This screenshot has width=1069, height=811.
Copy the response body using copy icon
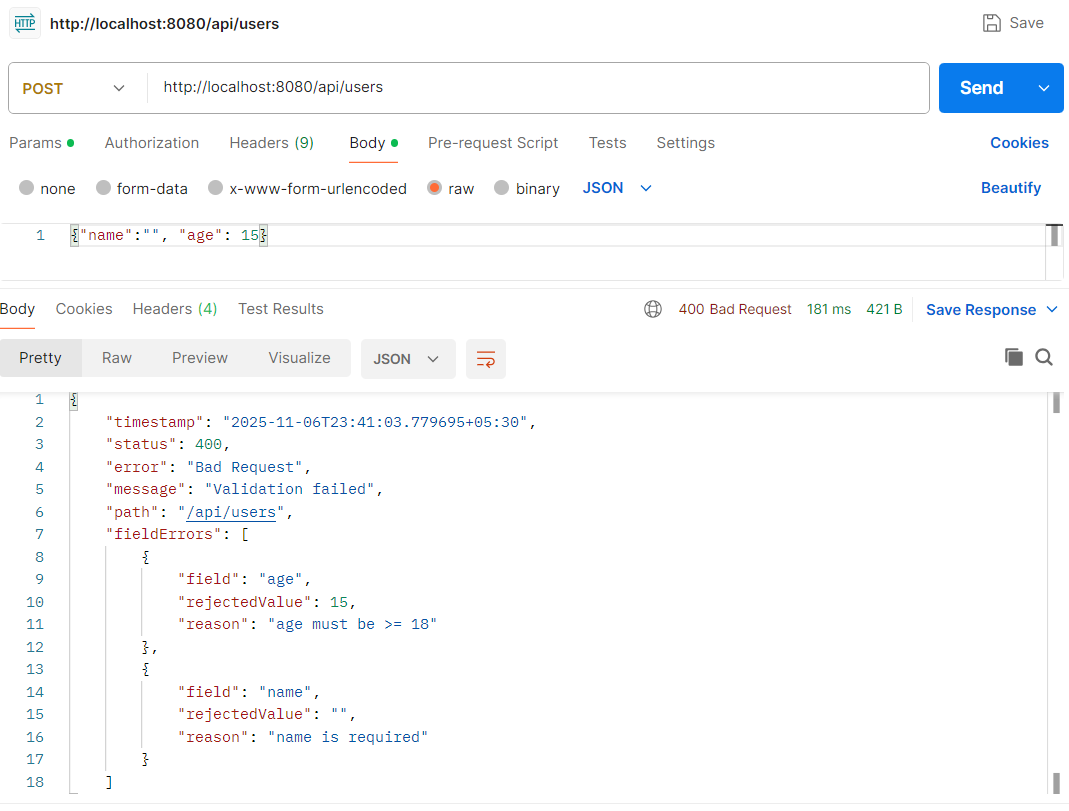tap(1014, 357)
